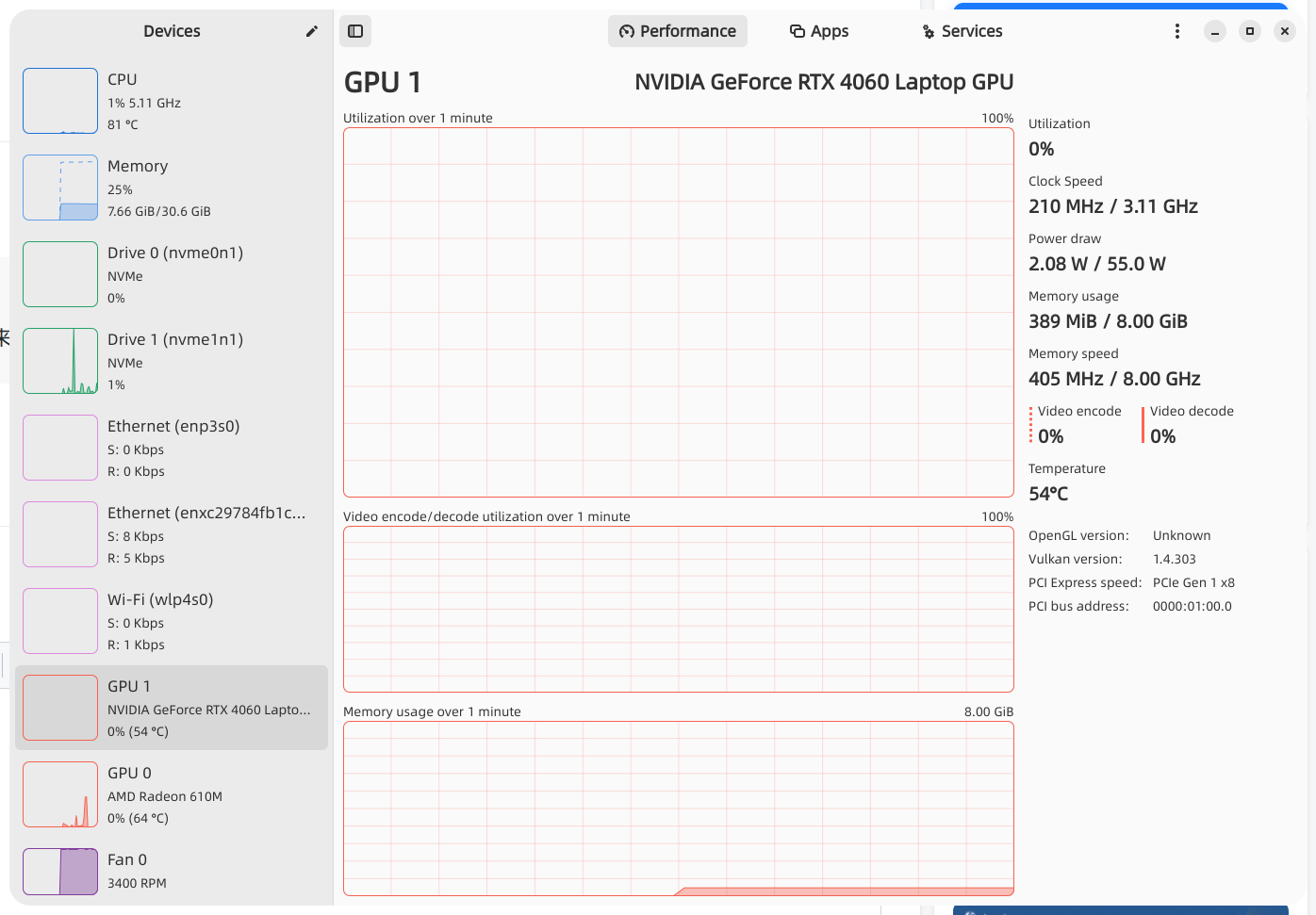Open Wi-Fi (wlp4s0) device entry
This screenshot has height=915, width=1316.
172,621
